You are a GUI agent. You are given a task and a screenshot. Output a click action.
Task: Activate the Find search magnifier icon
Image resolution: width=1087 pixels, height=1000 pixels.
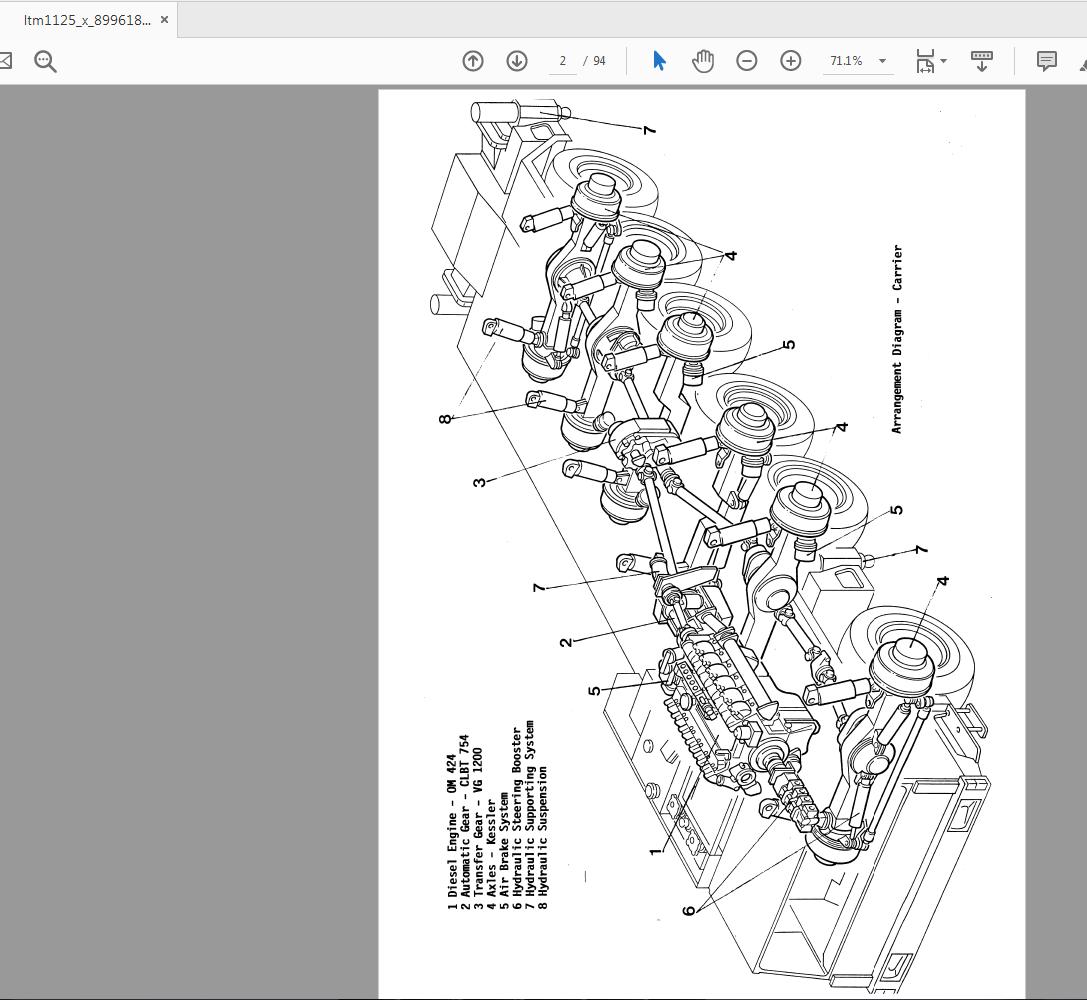[45, 61]
